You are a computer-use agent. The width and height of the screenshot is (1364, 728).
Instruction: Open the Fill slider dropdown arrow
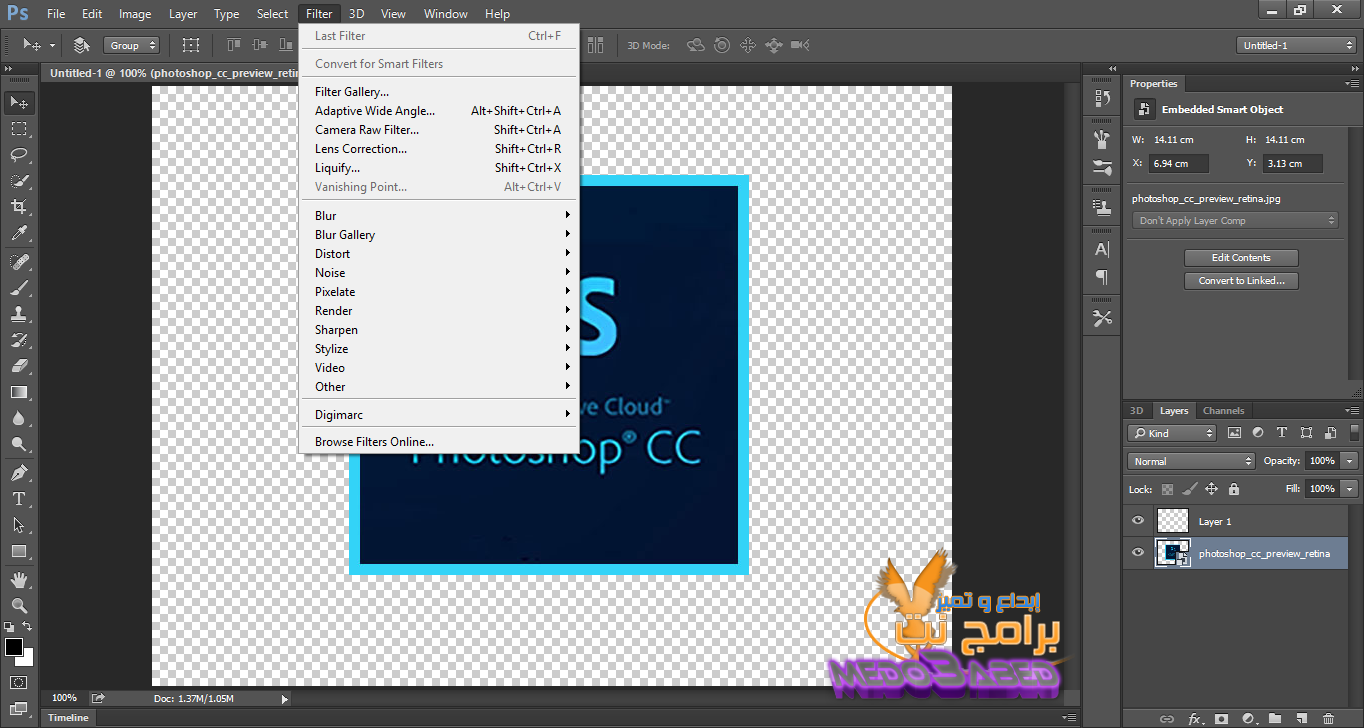click(x=1350, y=489)
